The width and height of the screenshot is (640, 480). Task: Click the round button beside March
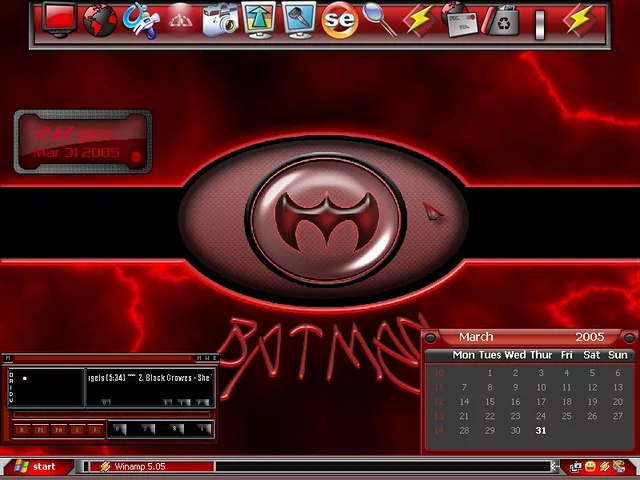(430, 338)
